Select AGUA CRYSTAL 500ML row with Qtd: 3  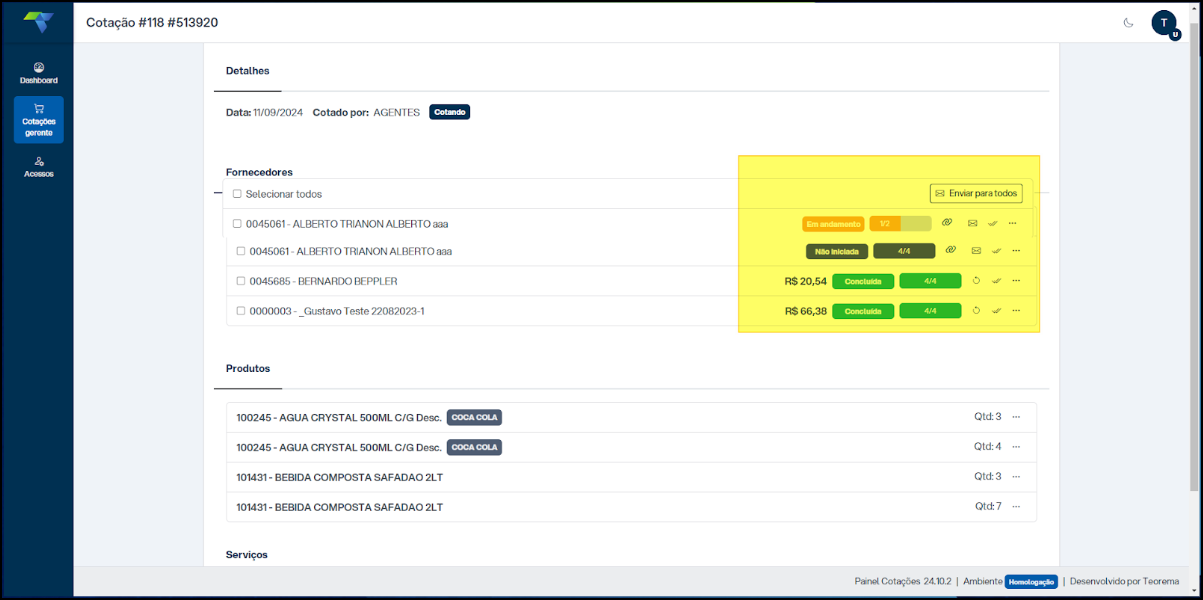point(632,417)
